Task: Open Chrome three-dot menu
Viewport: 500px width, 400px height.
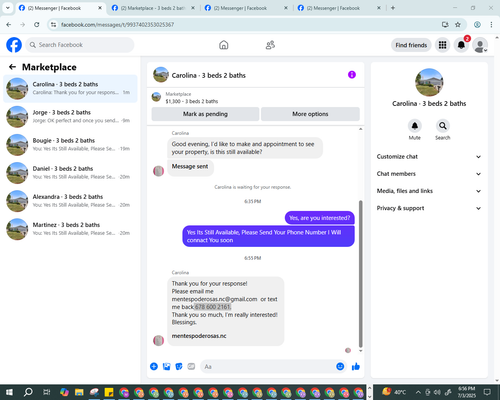Action: [491, 25]
